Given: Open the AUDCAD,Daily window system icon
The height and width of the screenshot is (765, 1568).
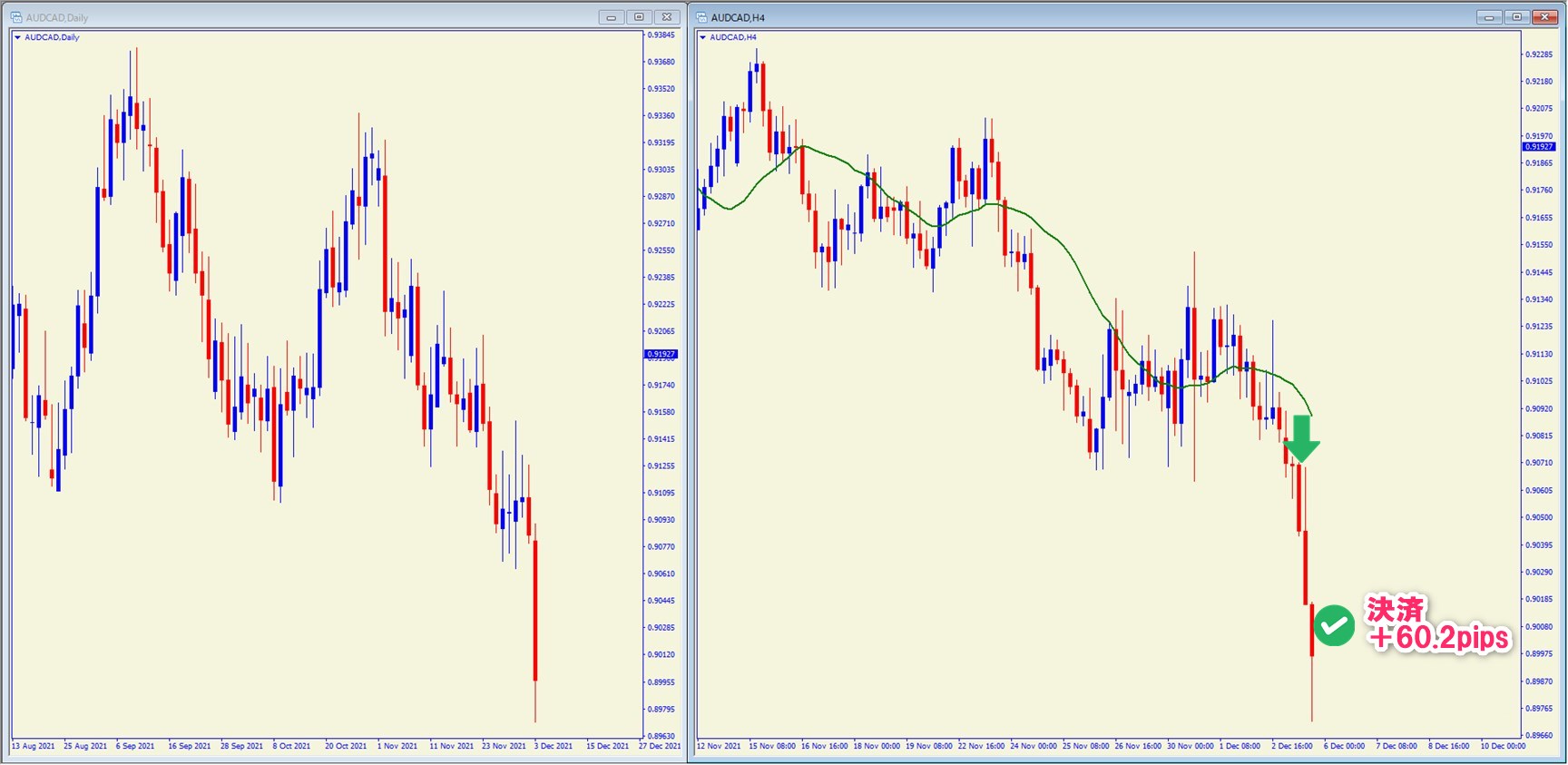Looking at the screenshot, I should [16, 17].
